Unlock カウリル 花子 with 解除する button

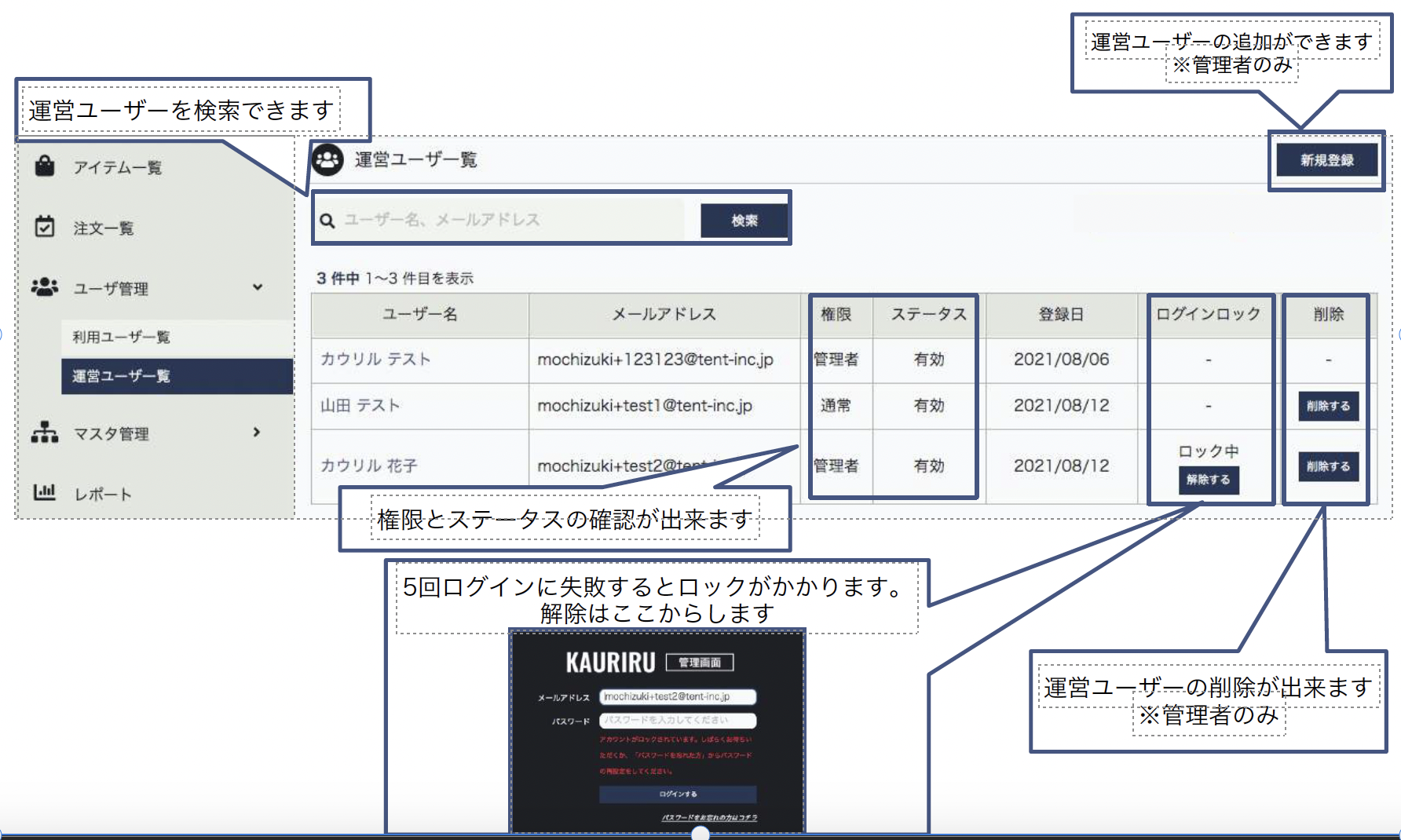(1208, 480)
